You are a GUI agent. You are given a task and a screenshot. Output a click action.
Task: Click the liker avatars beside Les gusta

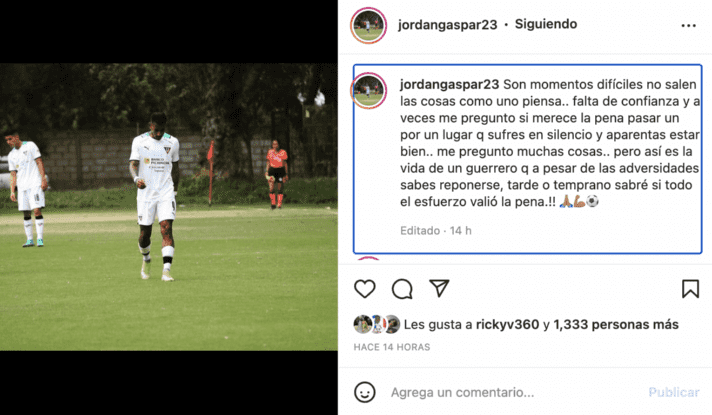click(377, 324)
